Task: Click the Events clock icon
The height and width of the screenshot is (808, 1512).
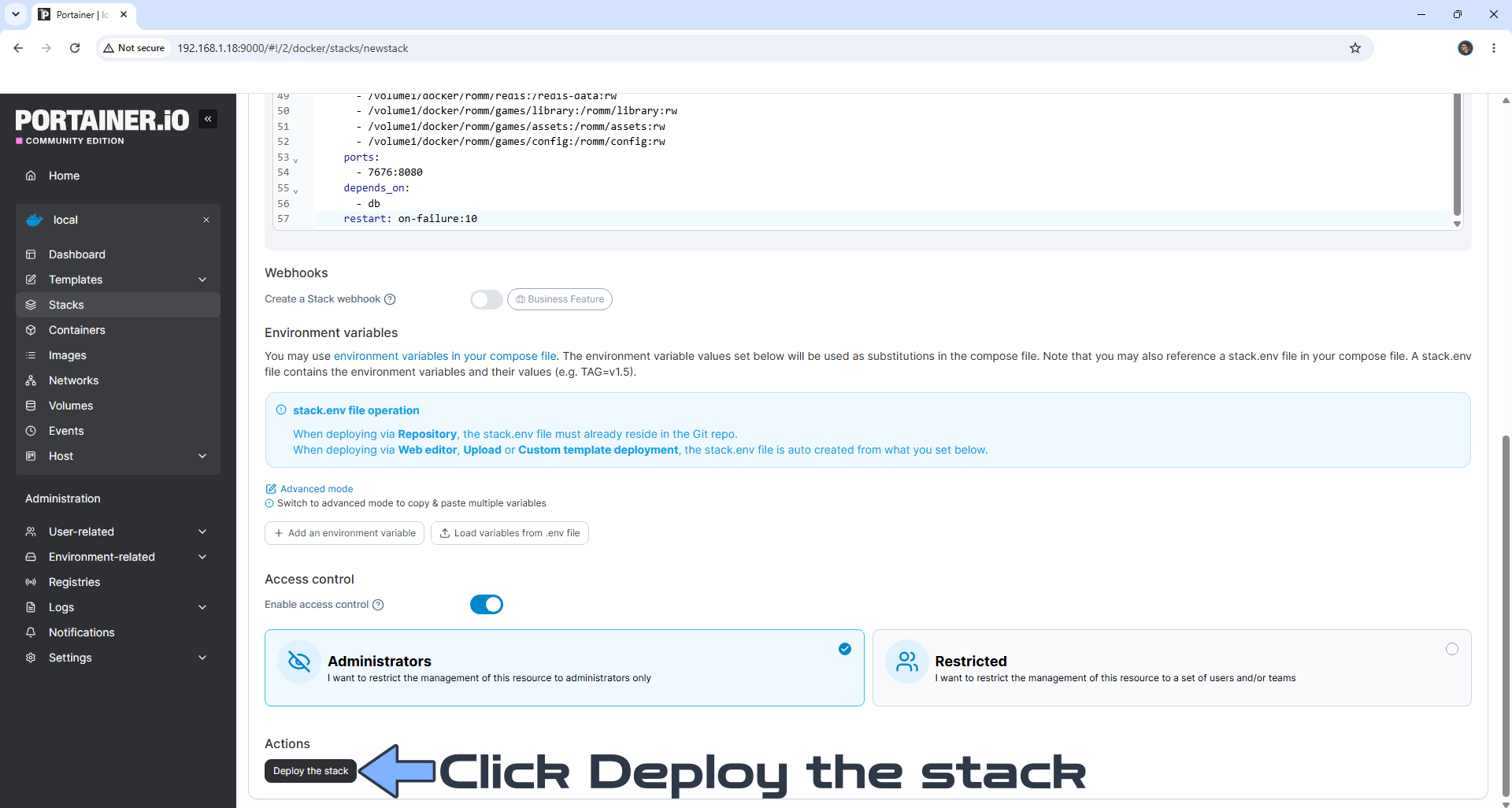Action: [31, 431]
